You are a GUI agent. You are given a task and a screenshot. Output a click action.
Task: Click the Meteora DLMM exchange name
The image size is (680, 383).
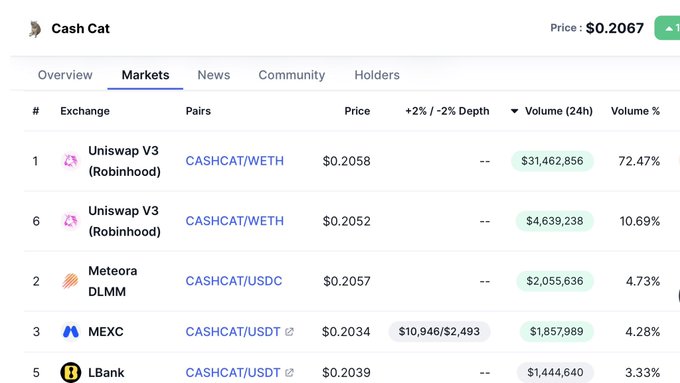(113, 281)
